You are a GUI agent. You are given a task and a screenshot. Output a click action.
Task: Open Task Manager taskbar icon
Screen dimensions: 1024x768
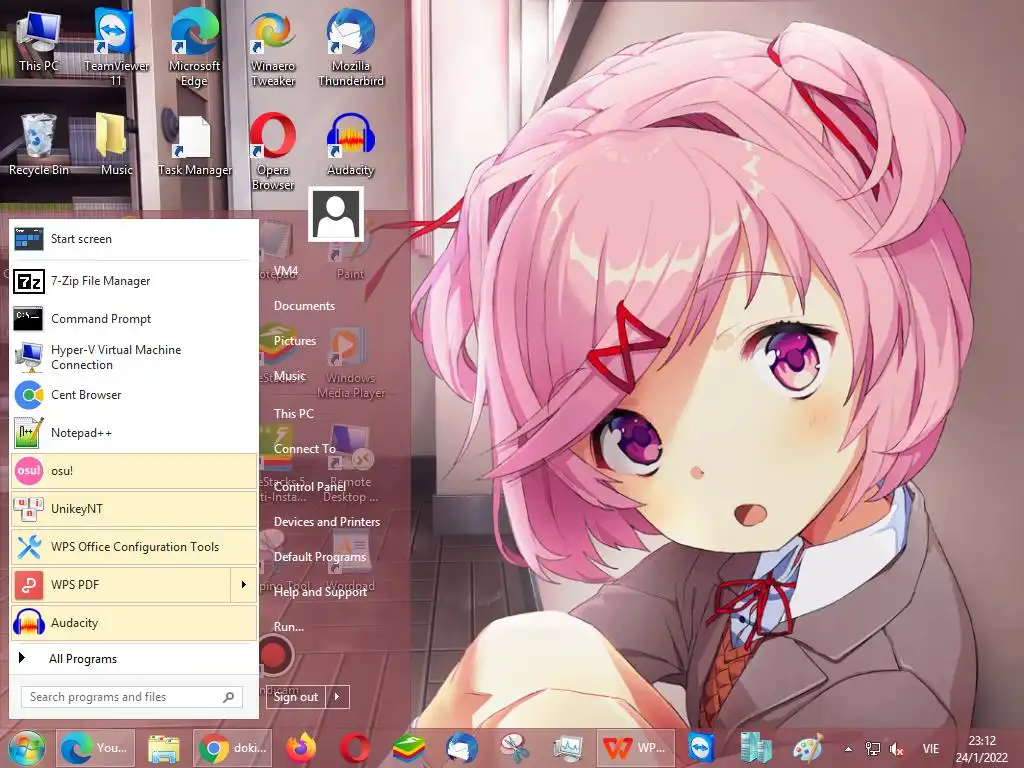tap(568, 748)
